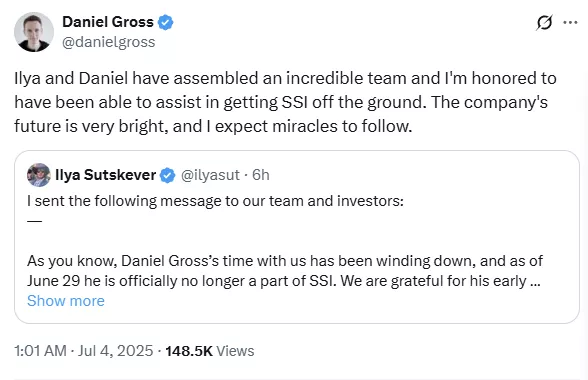Viewport: 588px width, 380px height.
Task: Click the 'As you know, Daniel Gross's time' line
Action: click(285, 261)
